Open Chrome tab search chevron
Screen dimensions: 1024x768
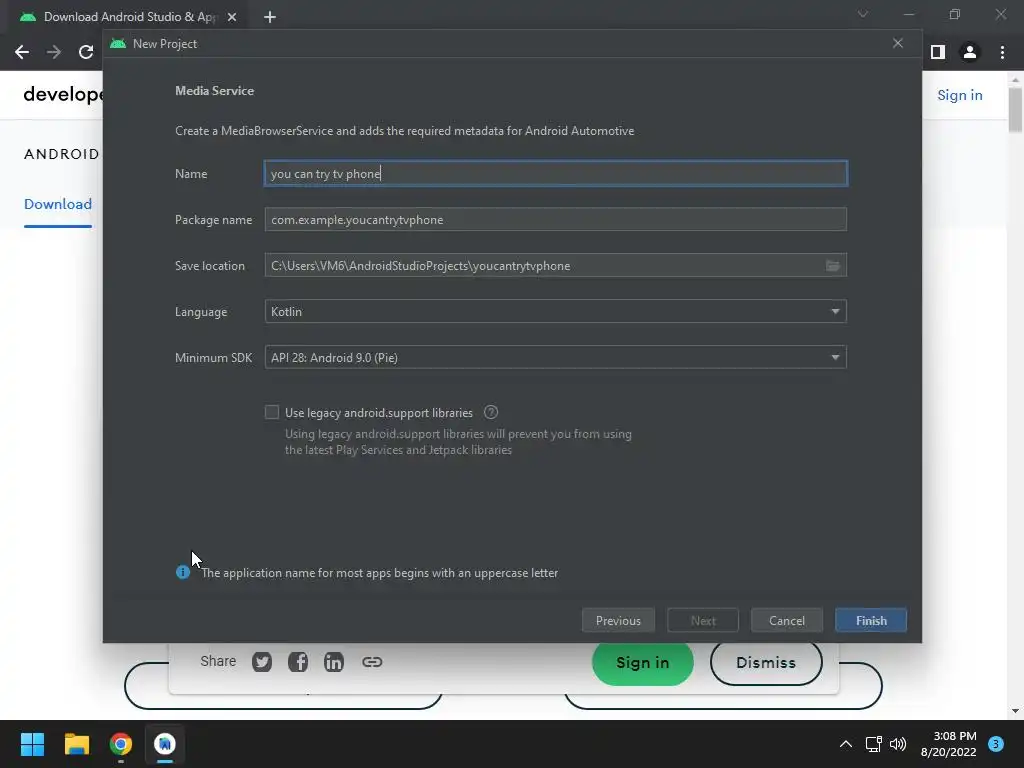(863, 14)
